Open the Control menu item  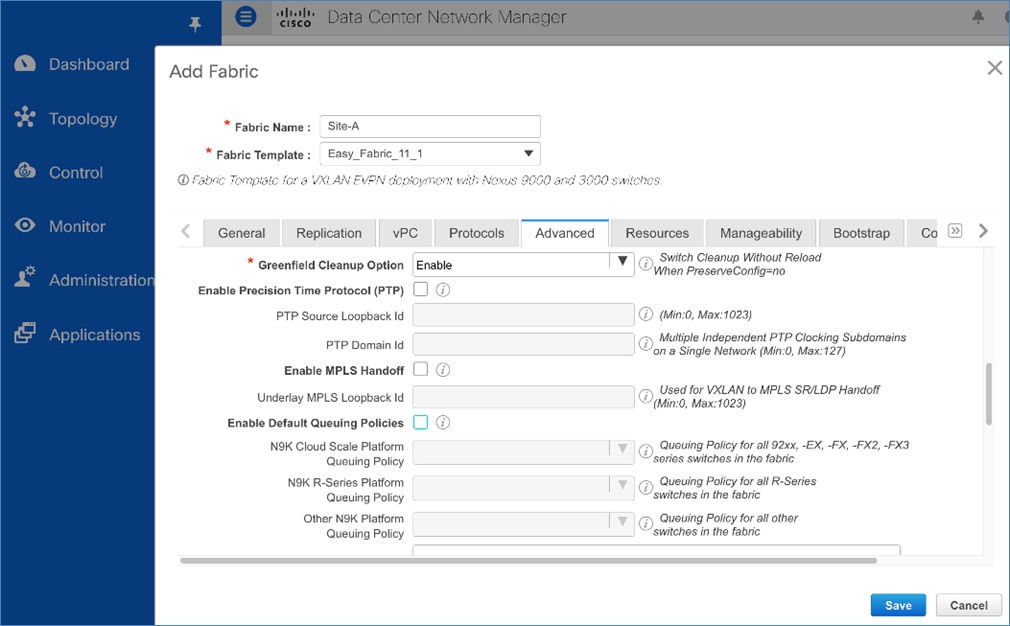point(77,172)
